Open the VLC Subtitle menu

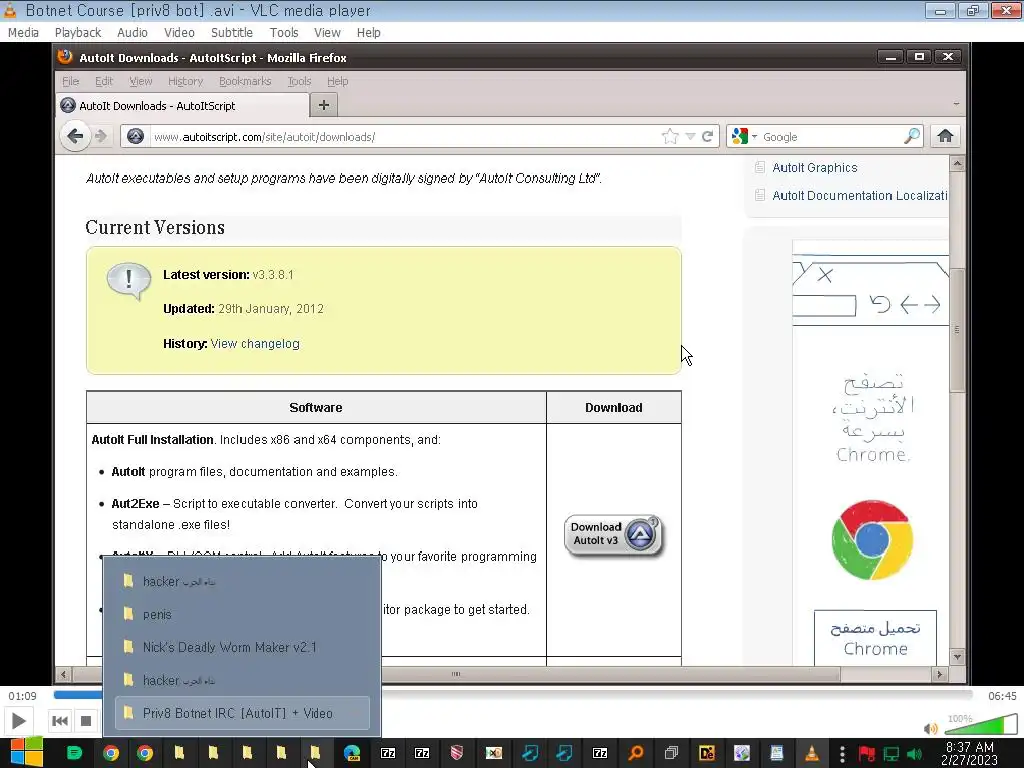click(232, 33)
